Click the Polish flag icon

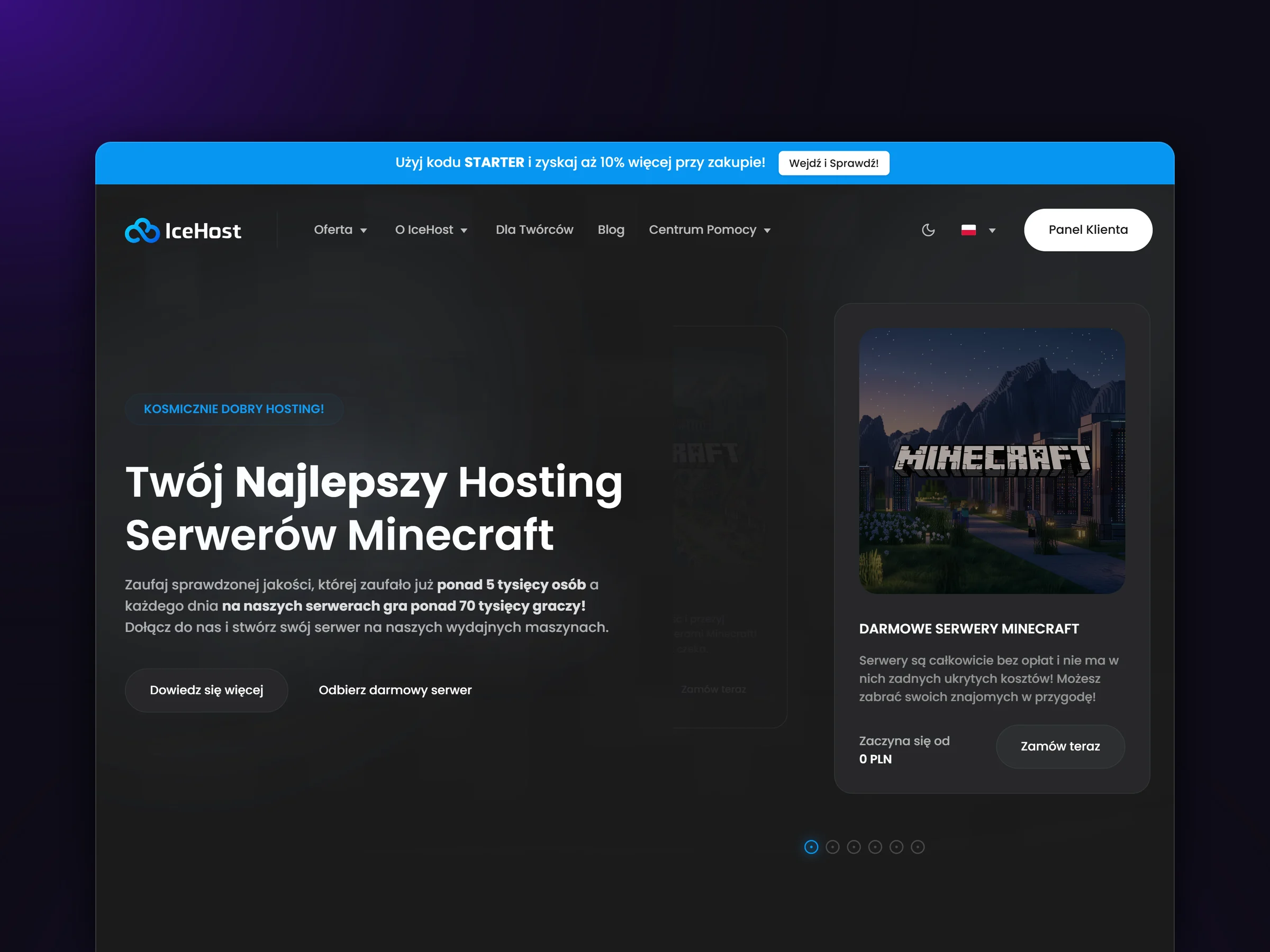pyautogui.click(x=968, y=230)
